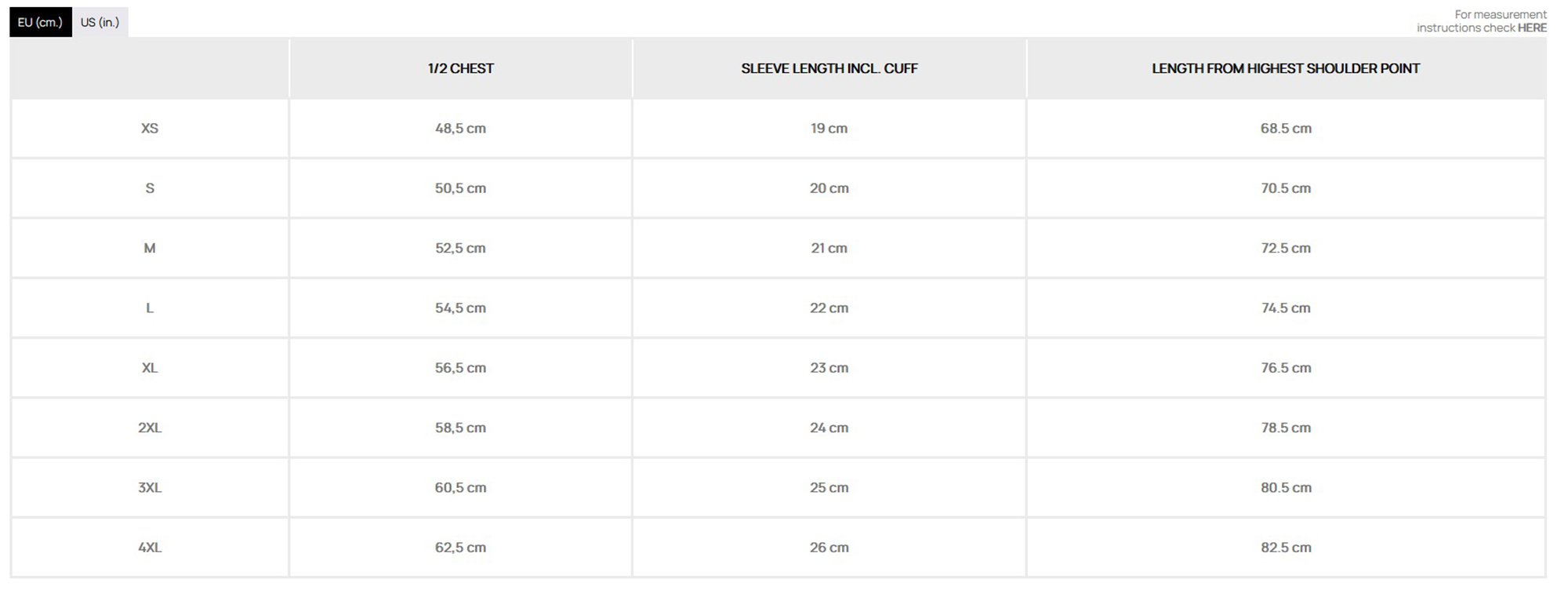
Task: Click the 48,5 cm chest value
Action: tap(460, 128)
